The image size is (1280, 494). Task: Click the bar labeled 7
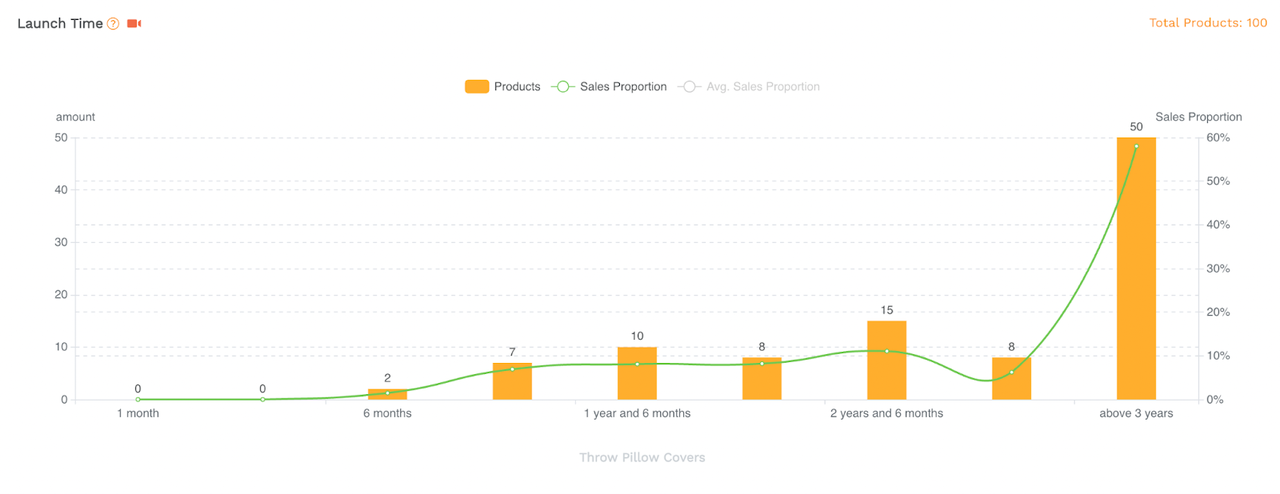512,381
